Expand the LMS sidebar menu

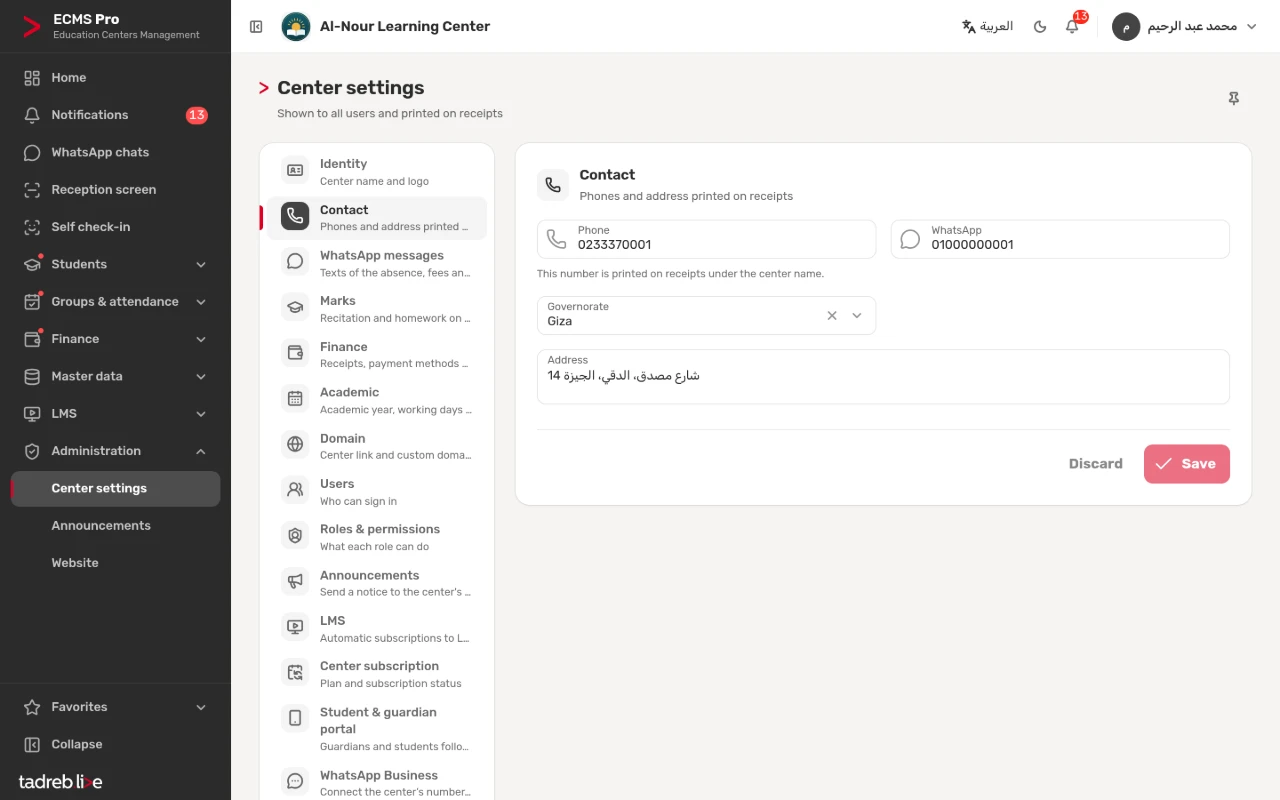click(x=115, y=413)
